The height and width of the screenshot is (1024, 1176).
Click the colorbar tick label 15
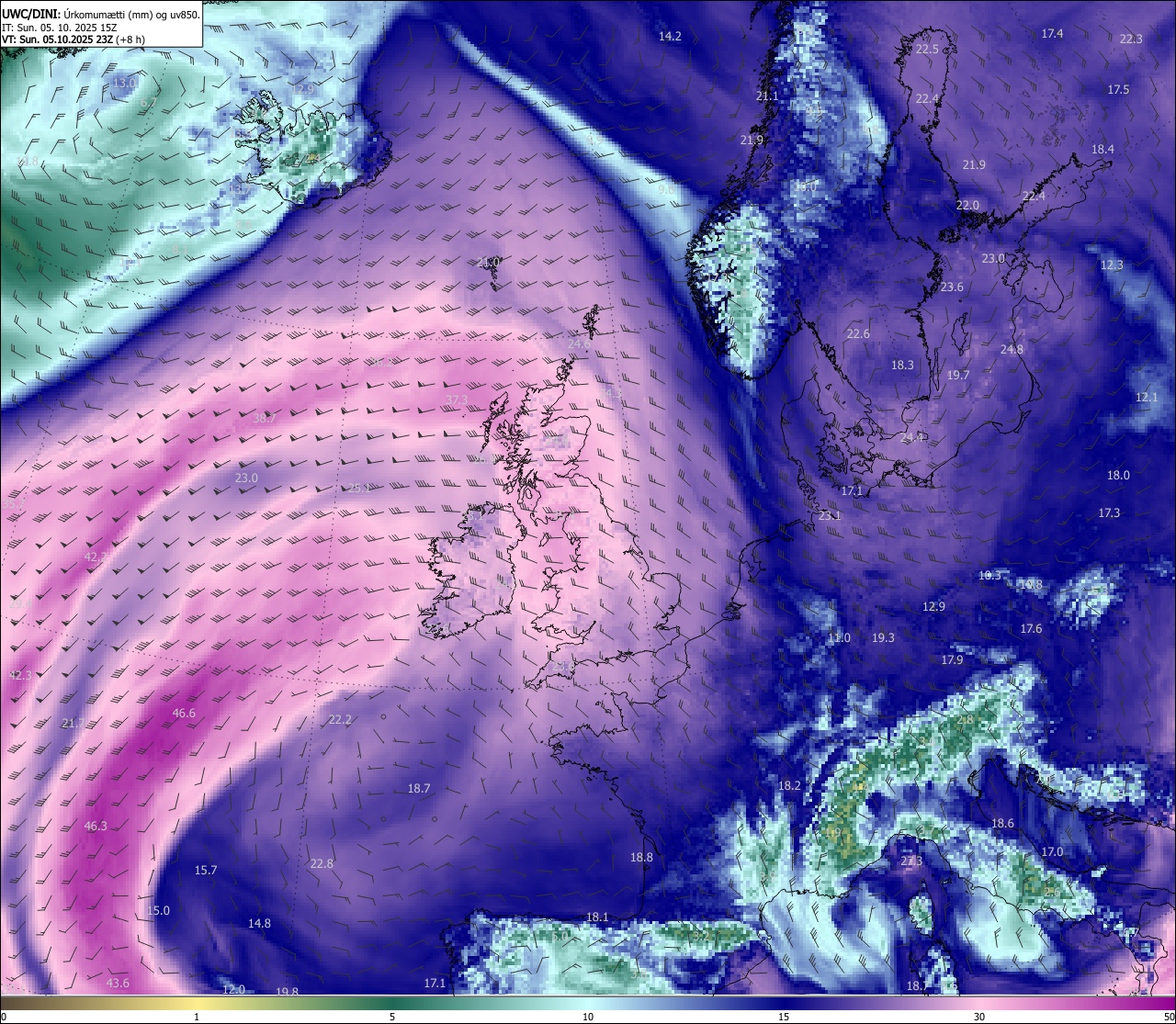pos(784,1017)
